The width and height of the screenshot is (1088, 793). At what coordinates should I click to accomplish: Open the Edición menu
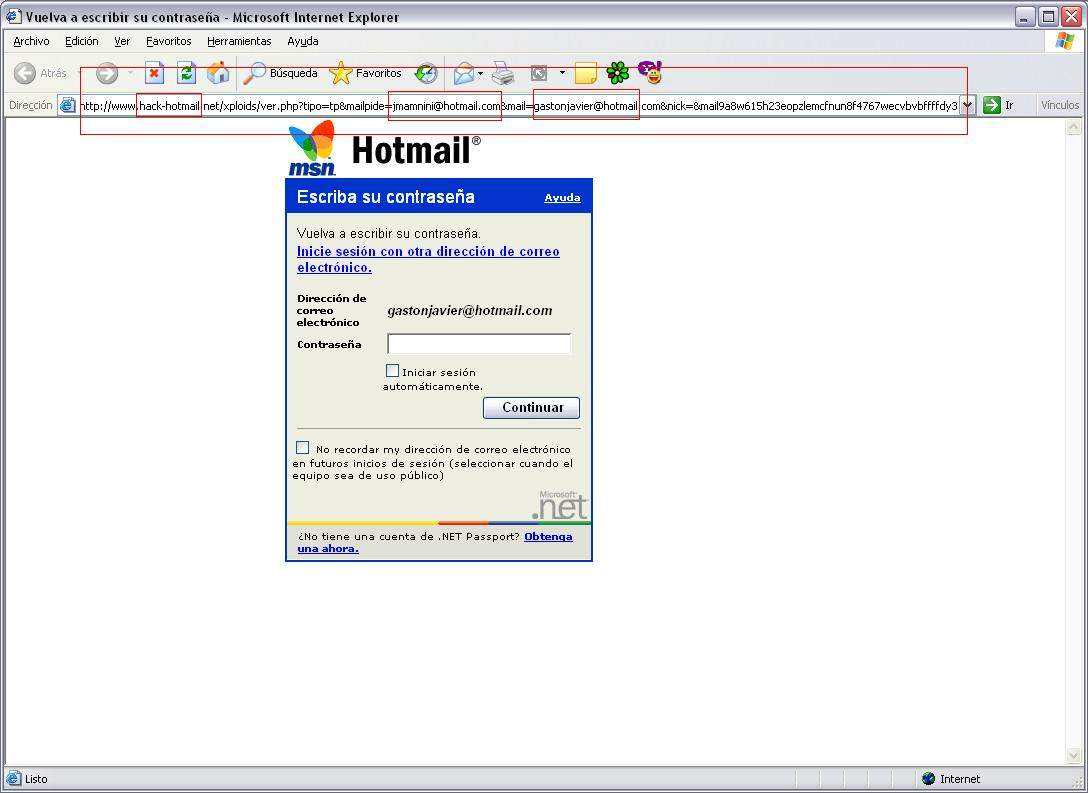[x=82, y=41]
